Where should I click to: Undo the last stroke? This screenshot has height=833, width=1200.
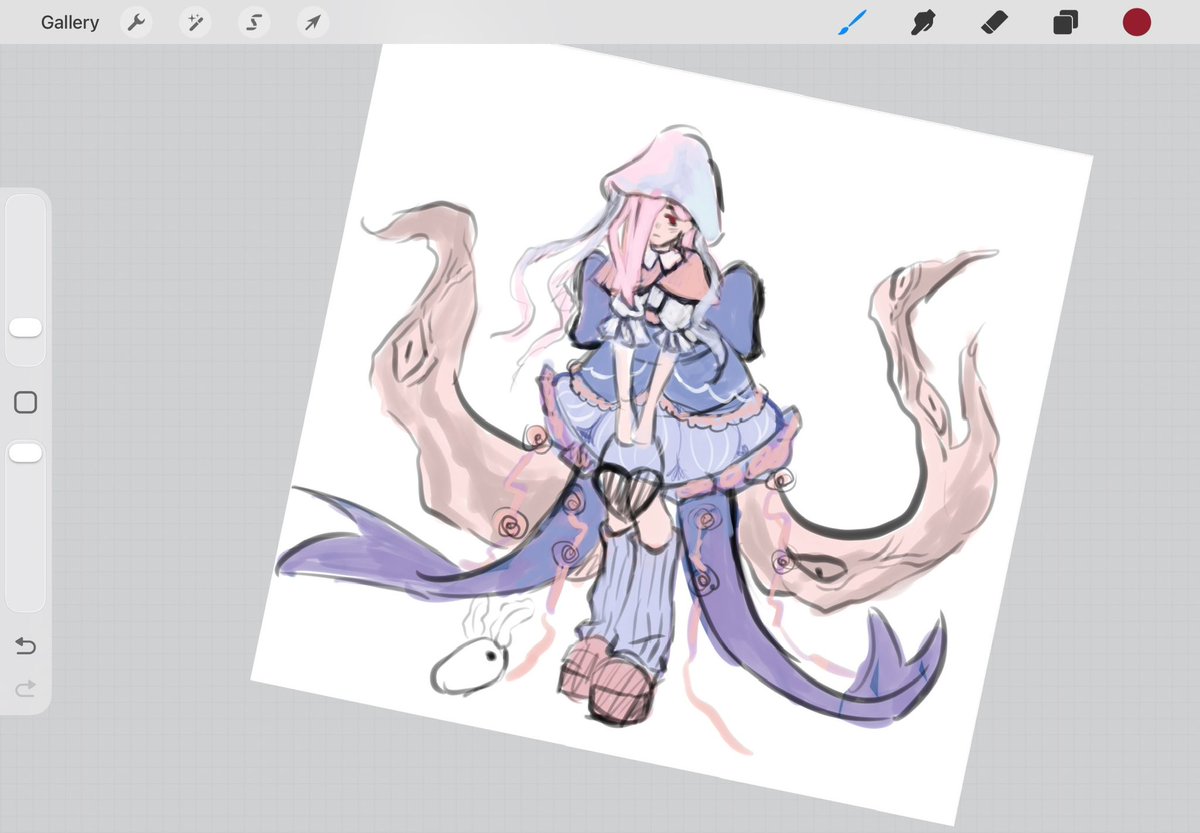[x=25, y=647]
